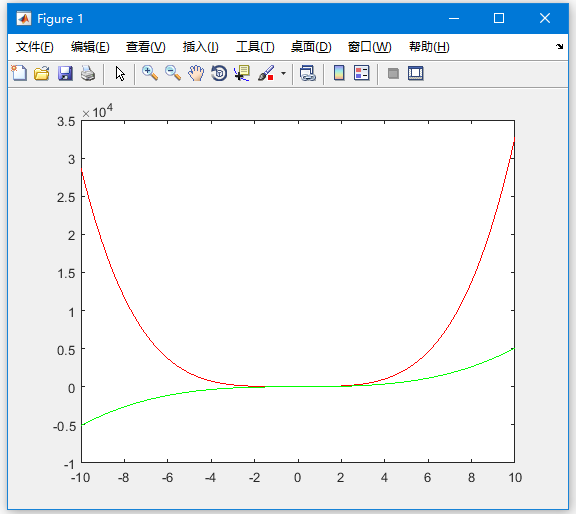576x514 pixels.
Task: Insert a colorbar from the toolbar
Action: coord(339,73)
